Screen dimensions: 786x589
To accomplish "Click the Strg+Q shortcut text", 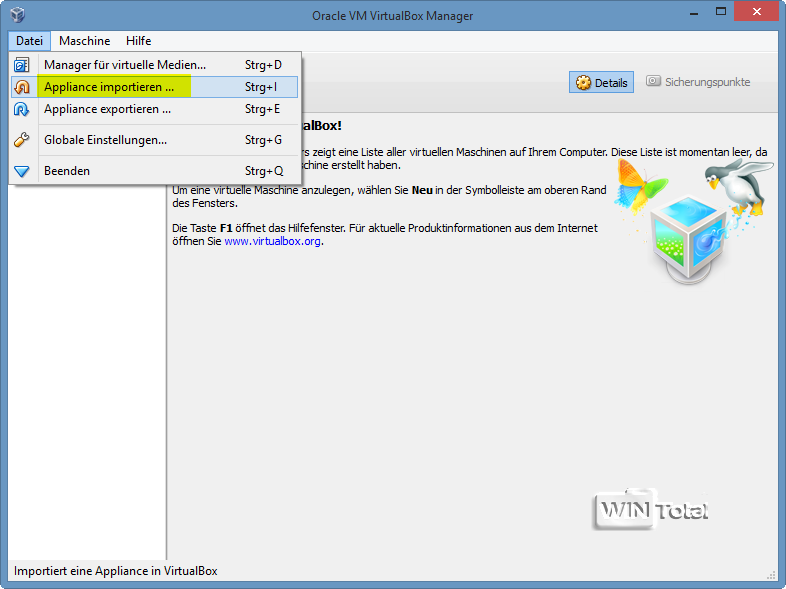I will (264, 171).
